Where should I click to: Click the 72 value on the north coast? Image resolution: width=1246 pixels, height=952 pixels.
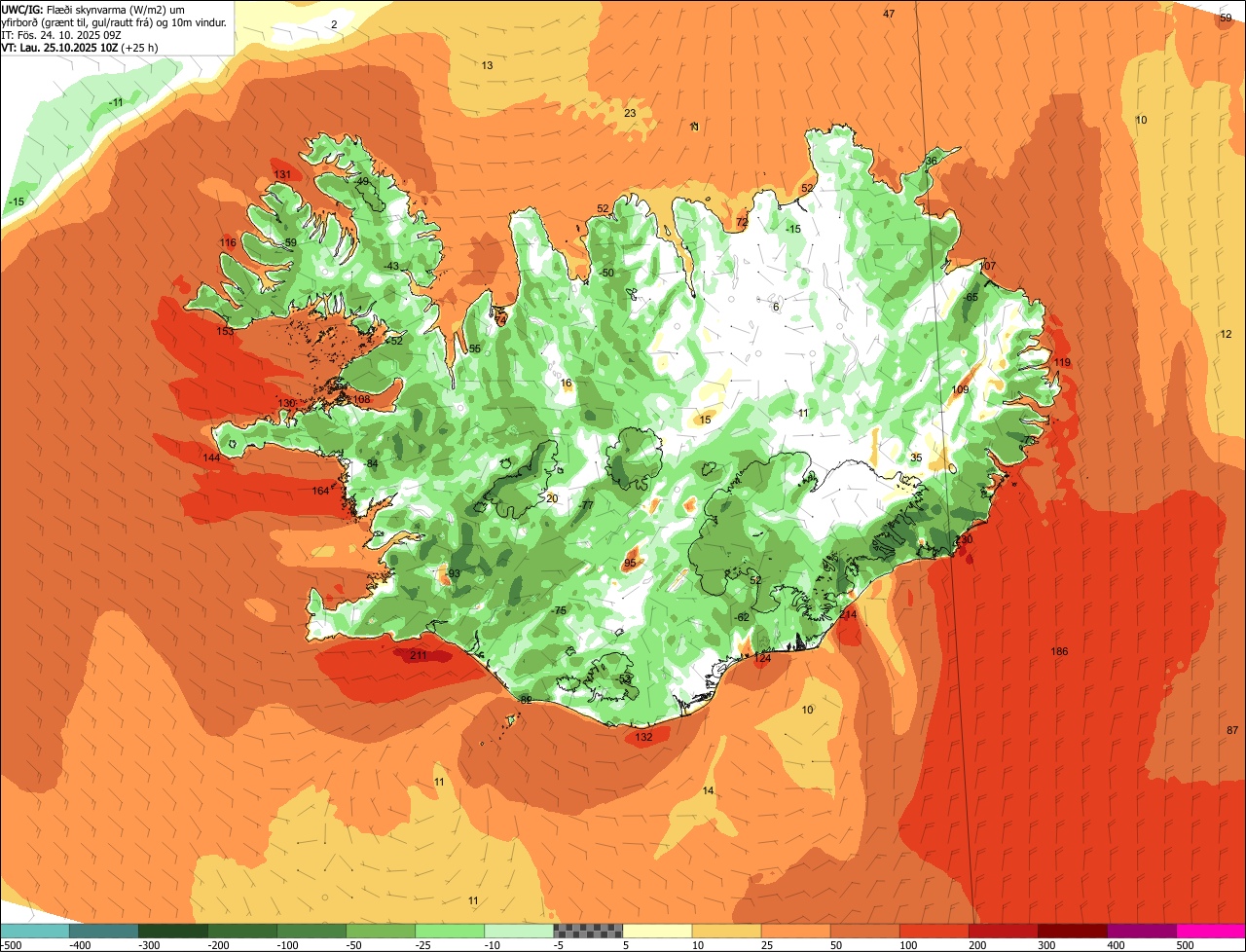pyautogui.click(x=742, y=222)
